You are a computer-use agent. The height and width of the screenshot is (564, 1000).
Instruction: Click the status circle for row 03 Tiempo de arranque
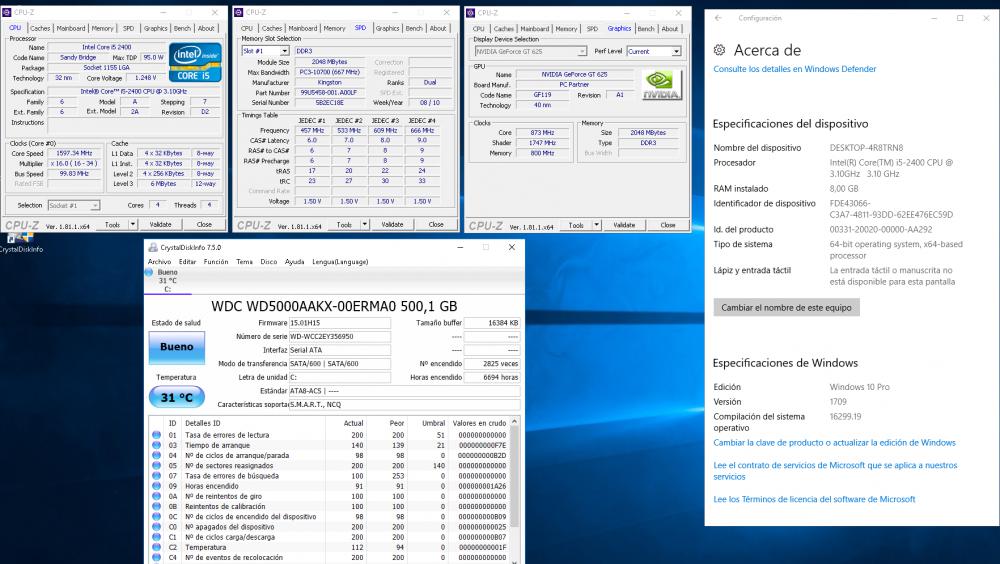tap(156, 445)
